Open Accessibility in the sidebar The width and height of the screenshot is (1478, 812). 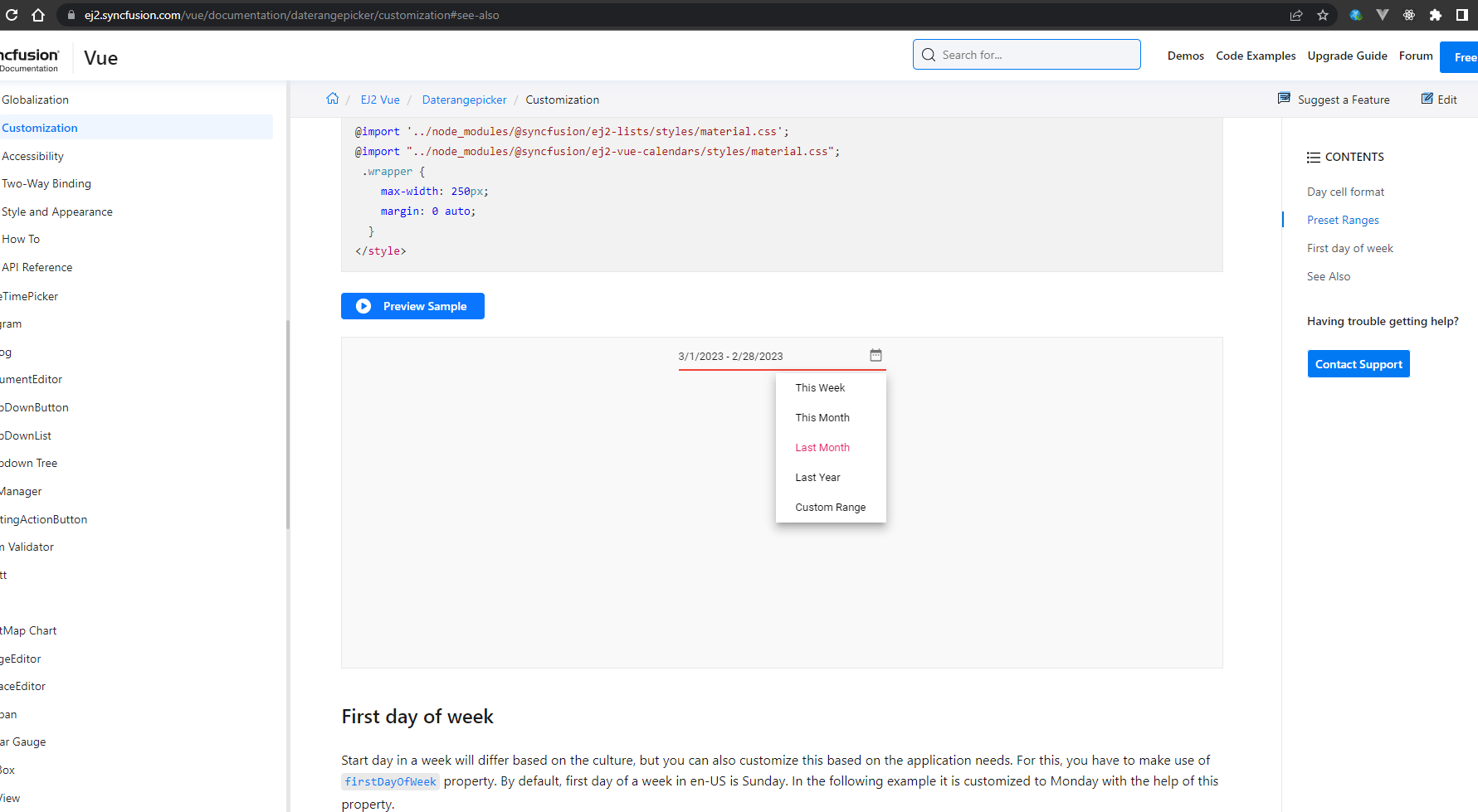click(33, 156)
